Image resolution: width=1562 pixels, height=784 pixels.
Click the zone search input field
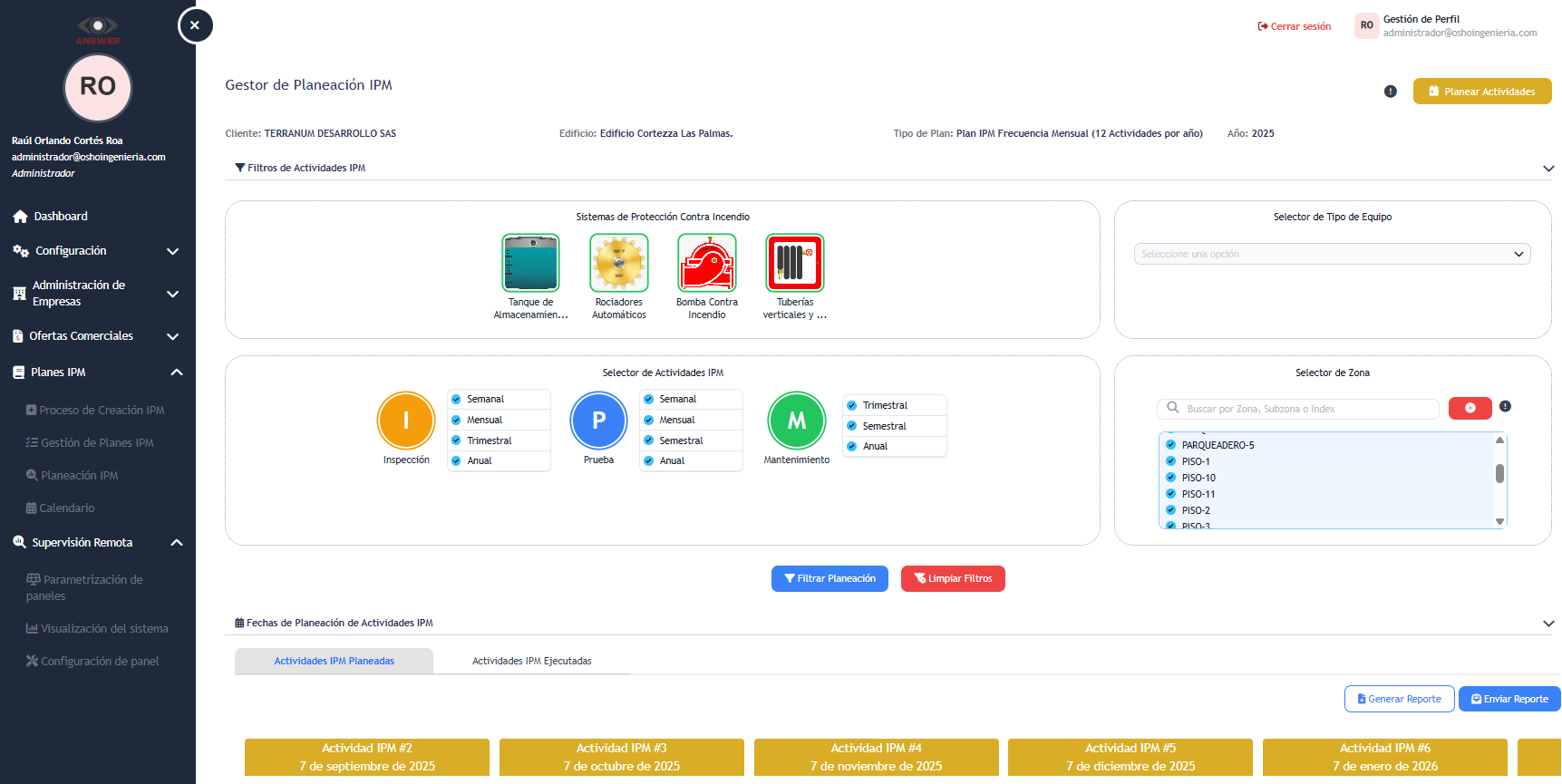coord(1305,409)
